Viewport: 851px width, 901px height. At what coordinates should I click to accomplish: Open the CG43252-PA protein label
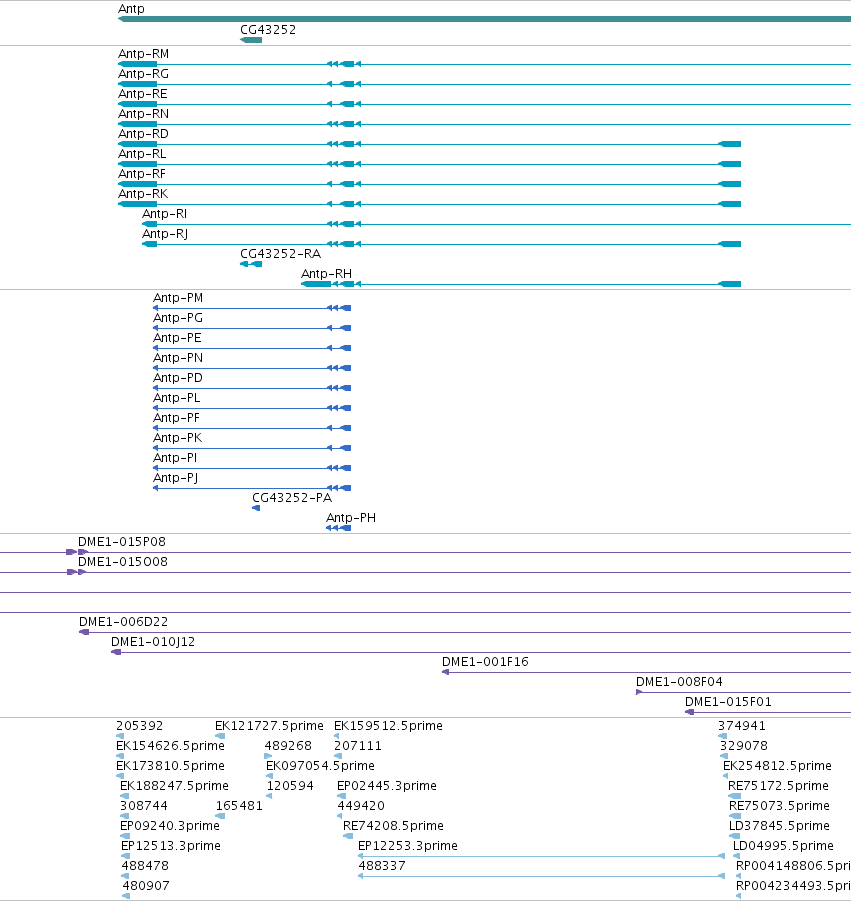pyautogui.click(x=292, y=498)
